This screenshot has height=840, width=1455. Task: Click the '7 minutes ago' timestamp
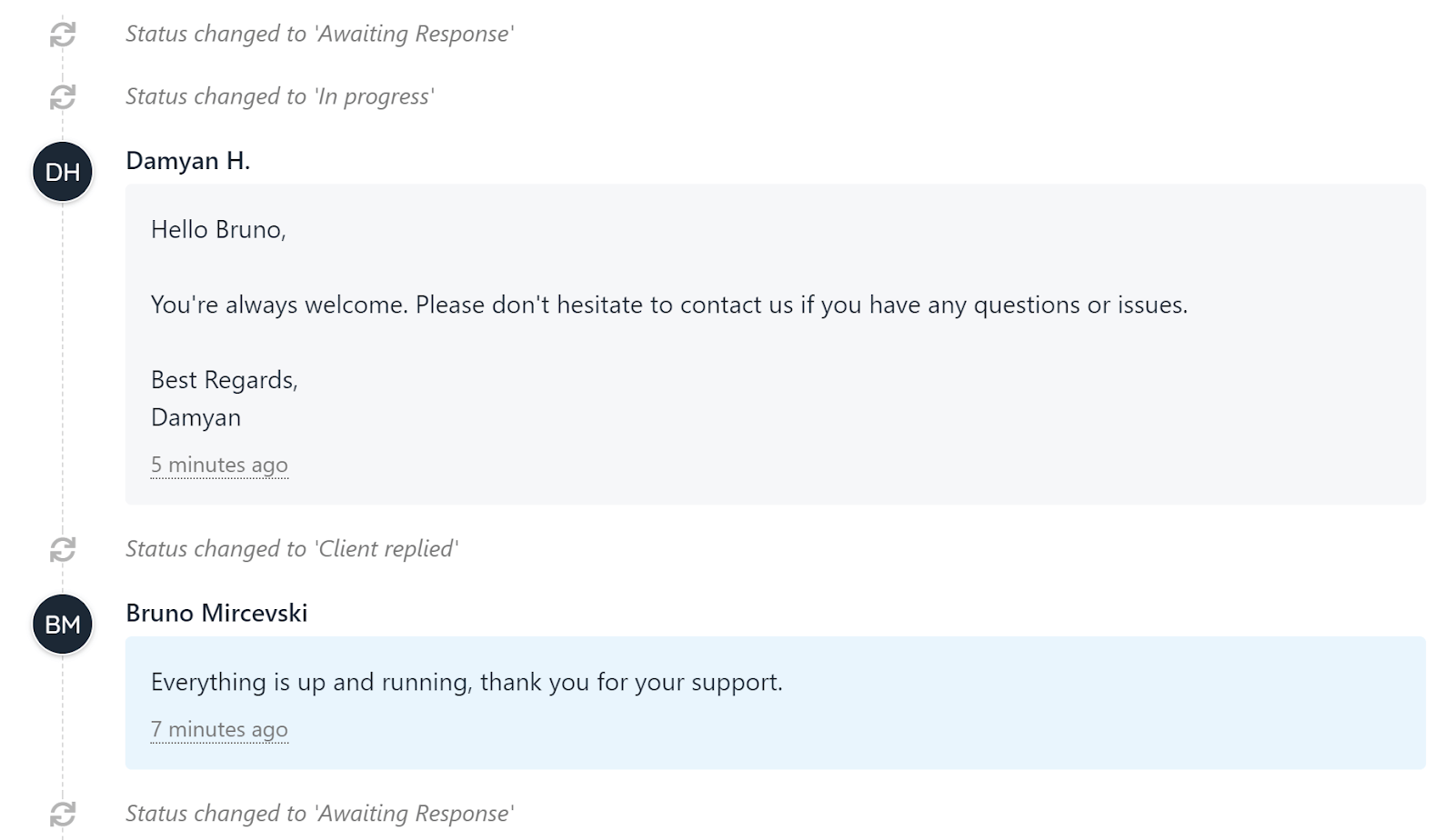click(x=219, y=730)
